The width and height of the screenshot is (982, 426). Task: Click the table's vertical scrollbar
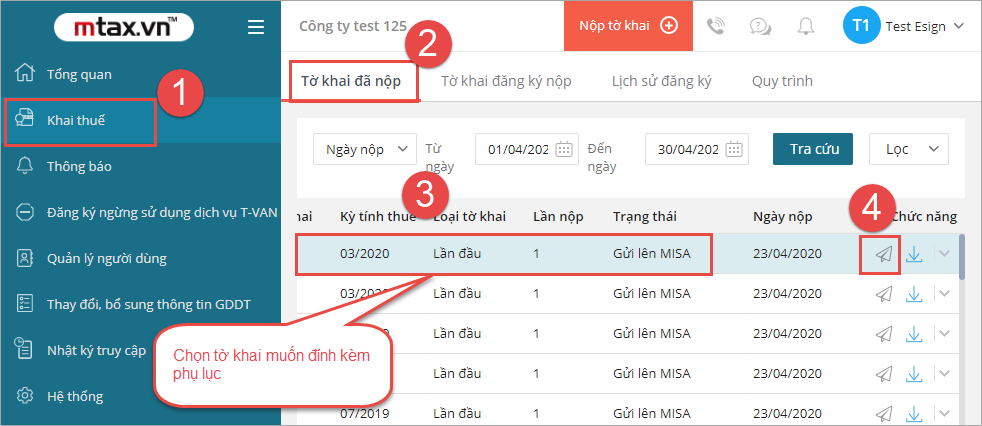[962, 258]
